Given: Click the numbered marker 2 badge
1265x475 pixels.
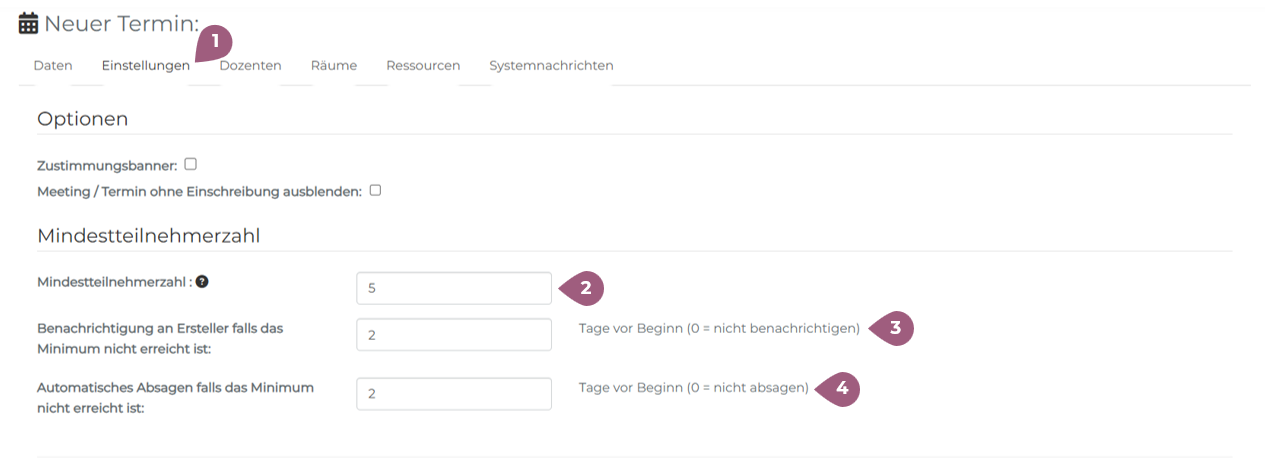Looking at the screenshot, I should coord(584,288).
